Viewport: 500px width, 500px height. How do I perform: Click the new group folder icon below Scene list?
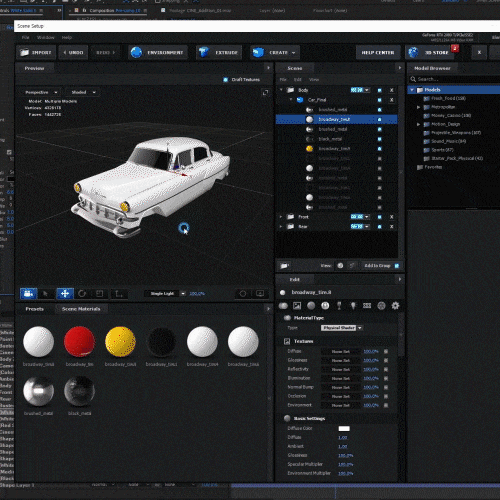[x=284, y=266]
